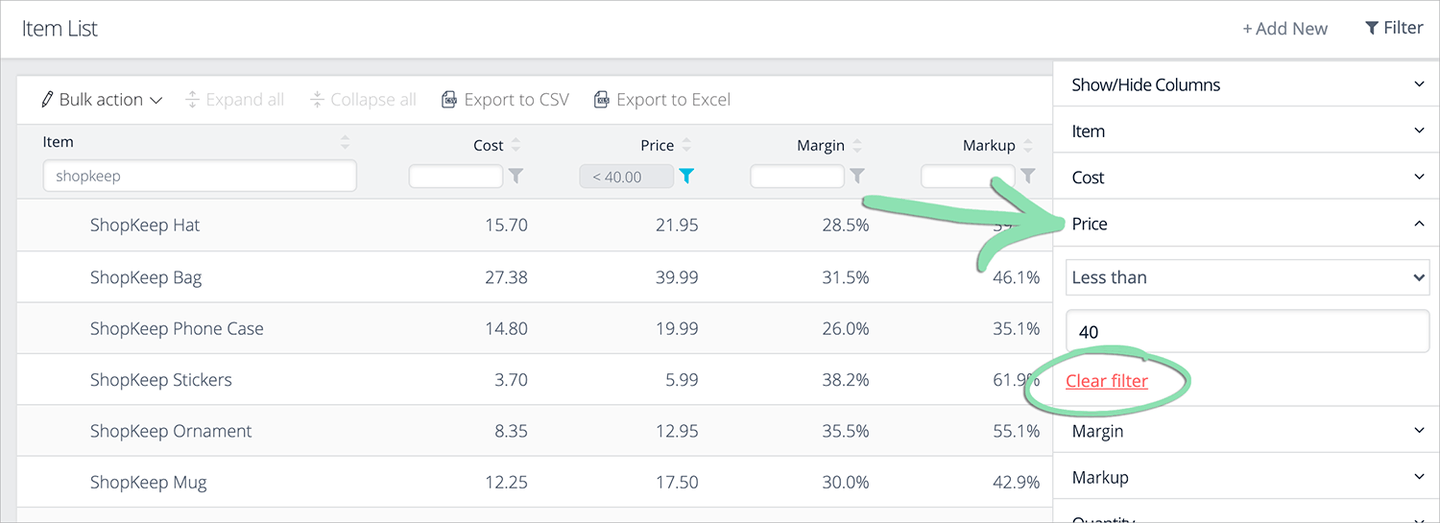
Task: Click the Export to CSV button
Action: click(x=506, y=99)
